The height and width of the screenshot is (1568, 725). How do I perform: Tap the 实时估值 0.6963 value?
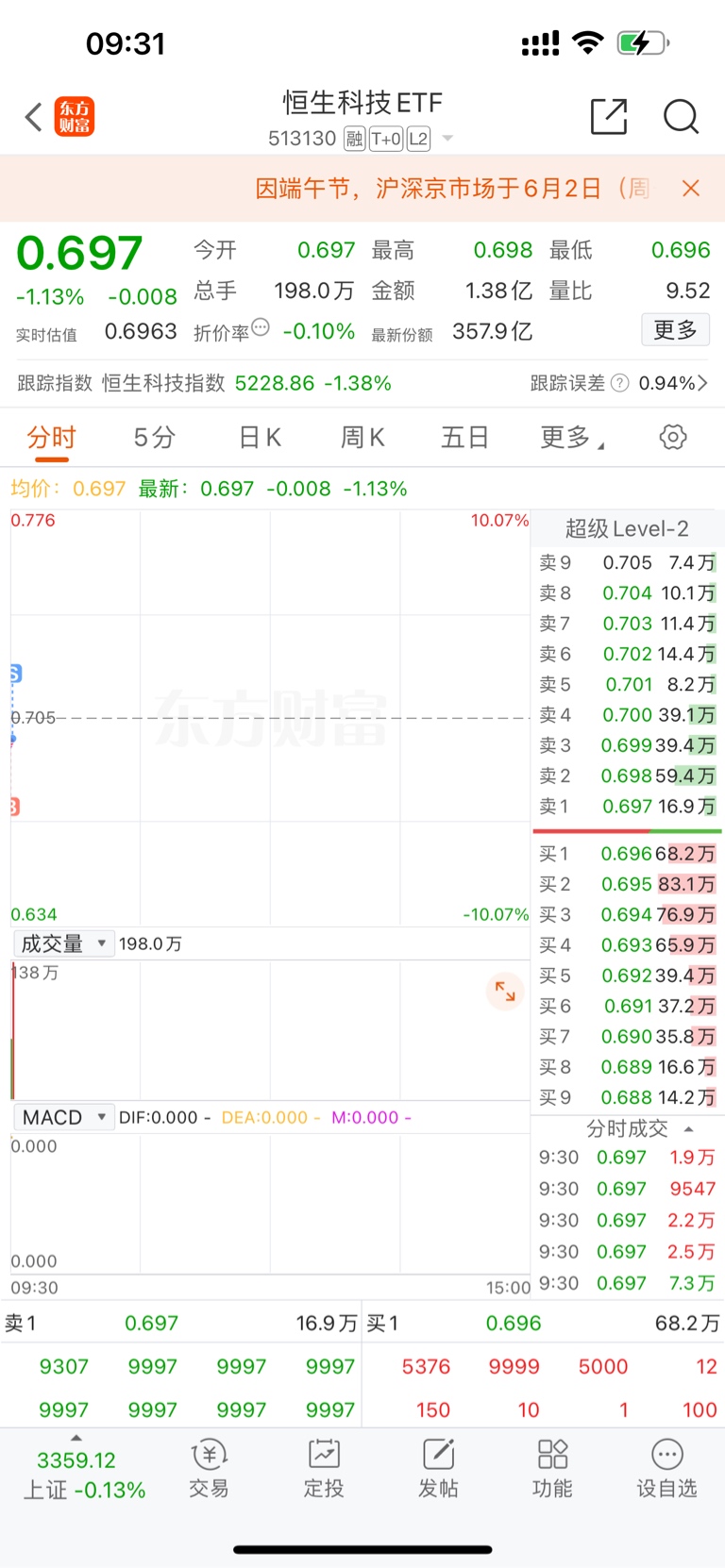(x=141, y=331)
